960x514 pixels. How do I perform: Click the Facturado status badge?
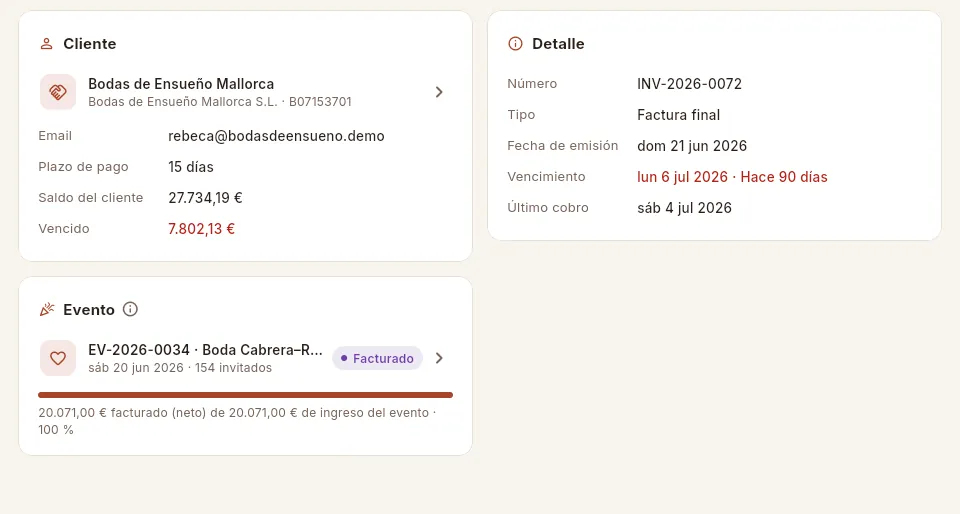[x=378, y=359]
